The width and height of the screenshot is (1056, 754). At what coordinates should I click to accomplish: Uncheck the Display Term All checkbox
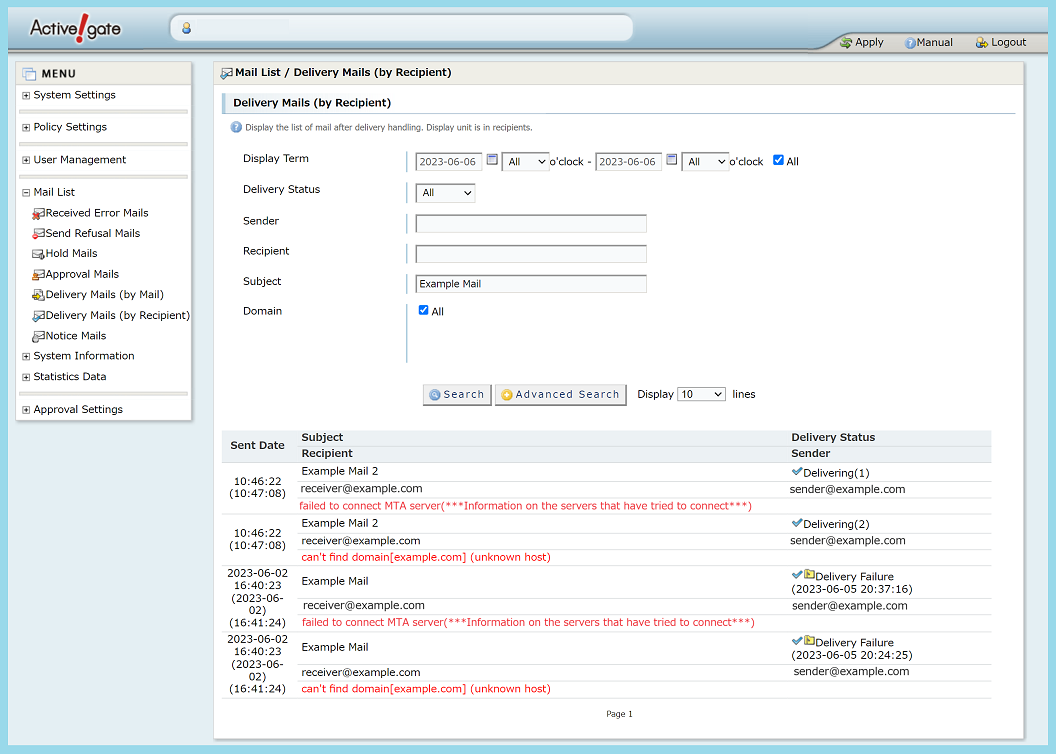(779, 160)
